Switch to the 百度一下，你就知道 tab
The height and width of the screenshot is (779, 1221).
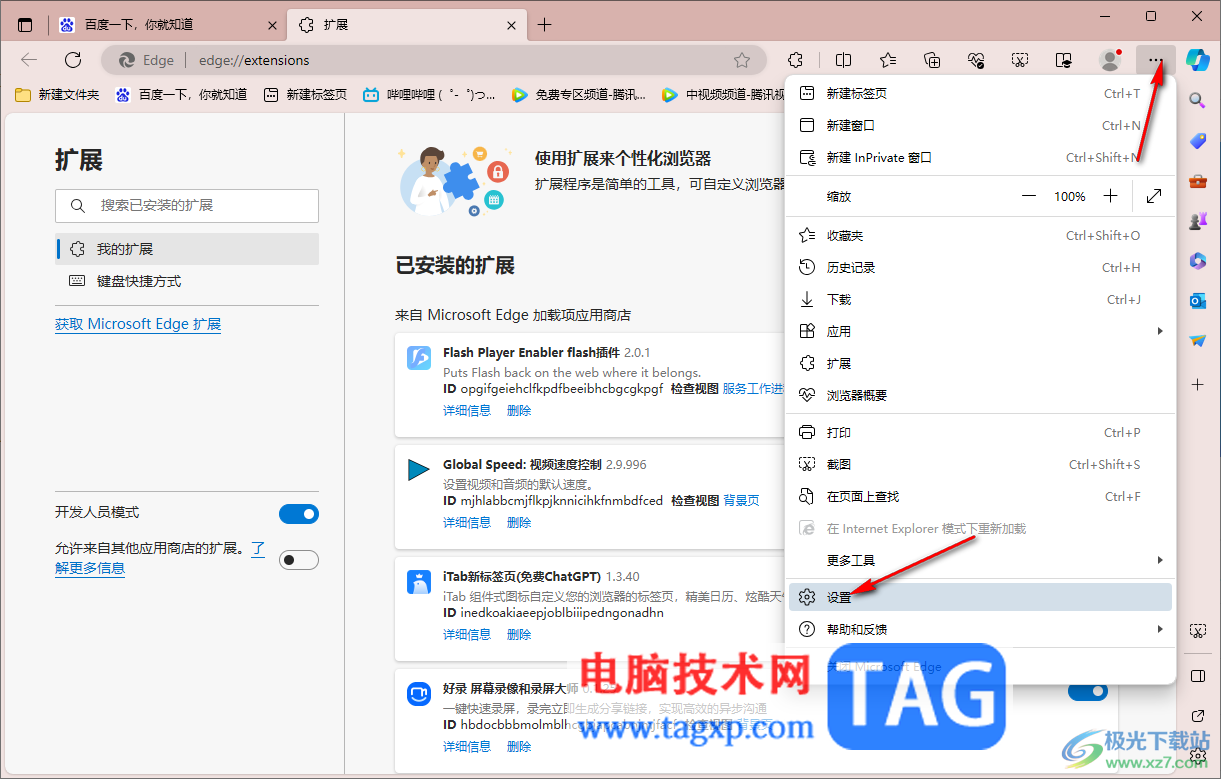coord(167,25)
